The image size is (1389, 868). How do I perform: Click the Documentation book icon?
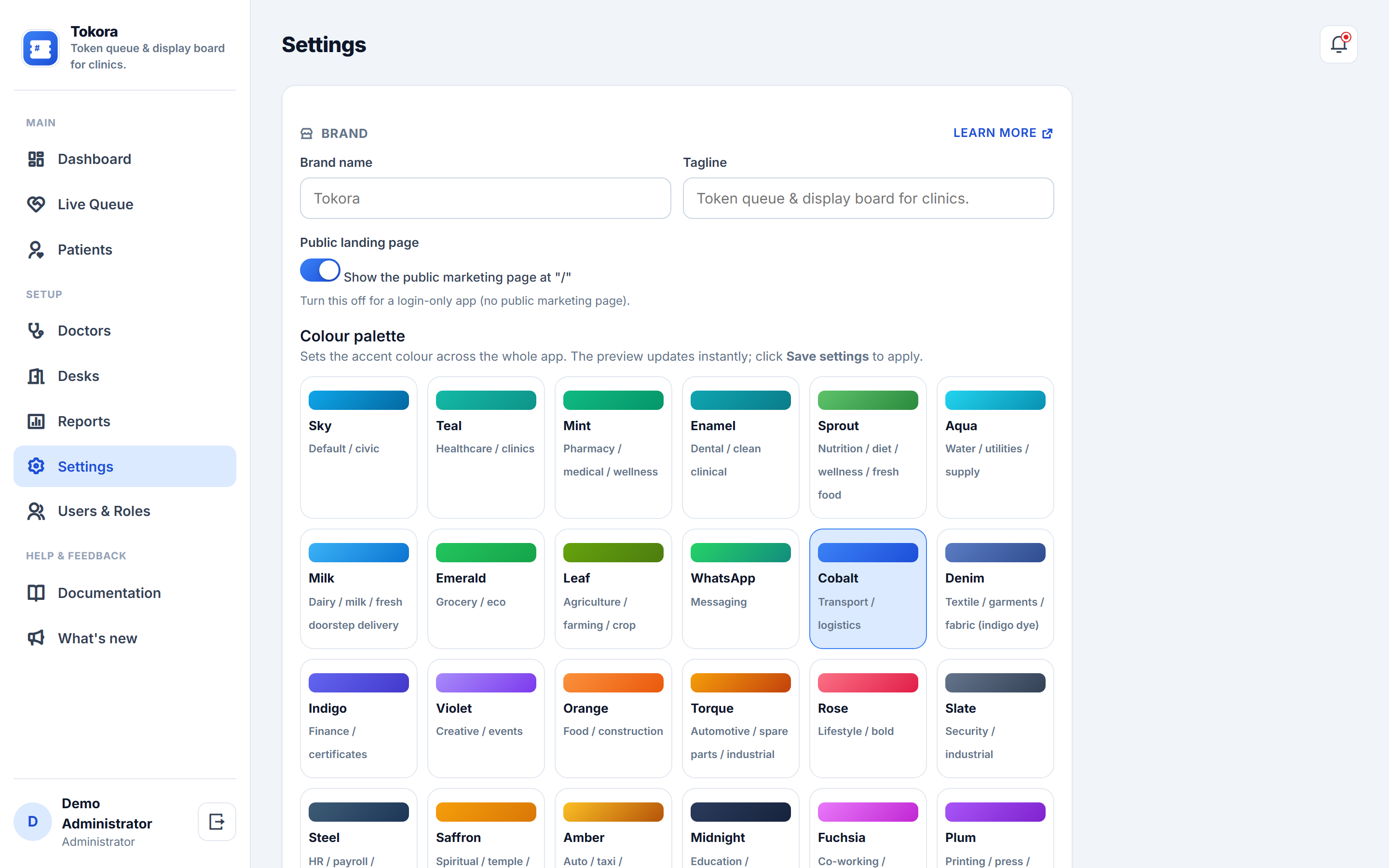coord(36,593)
